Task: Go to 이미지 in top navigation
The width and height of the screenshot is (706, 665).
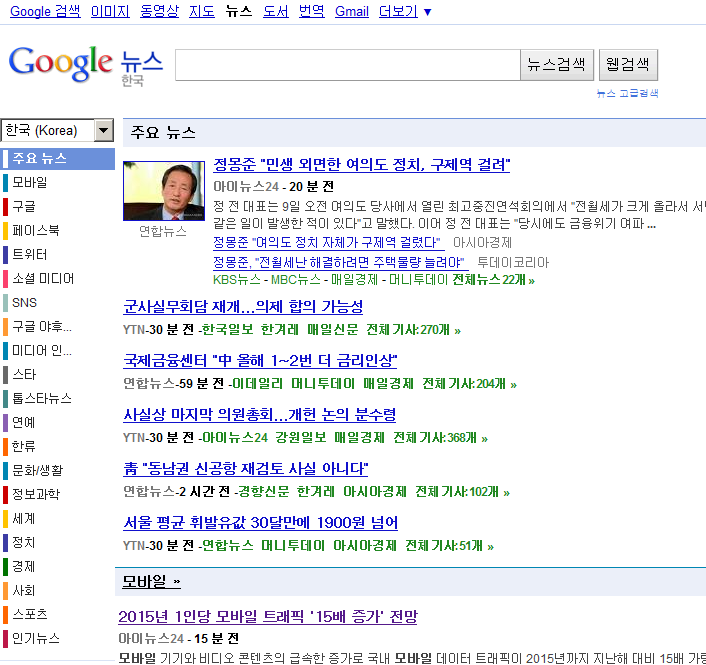Action: click(x=110, y=11)
